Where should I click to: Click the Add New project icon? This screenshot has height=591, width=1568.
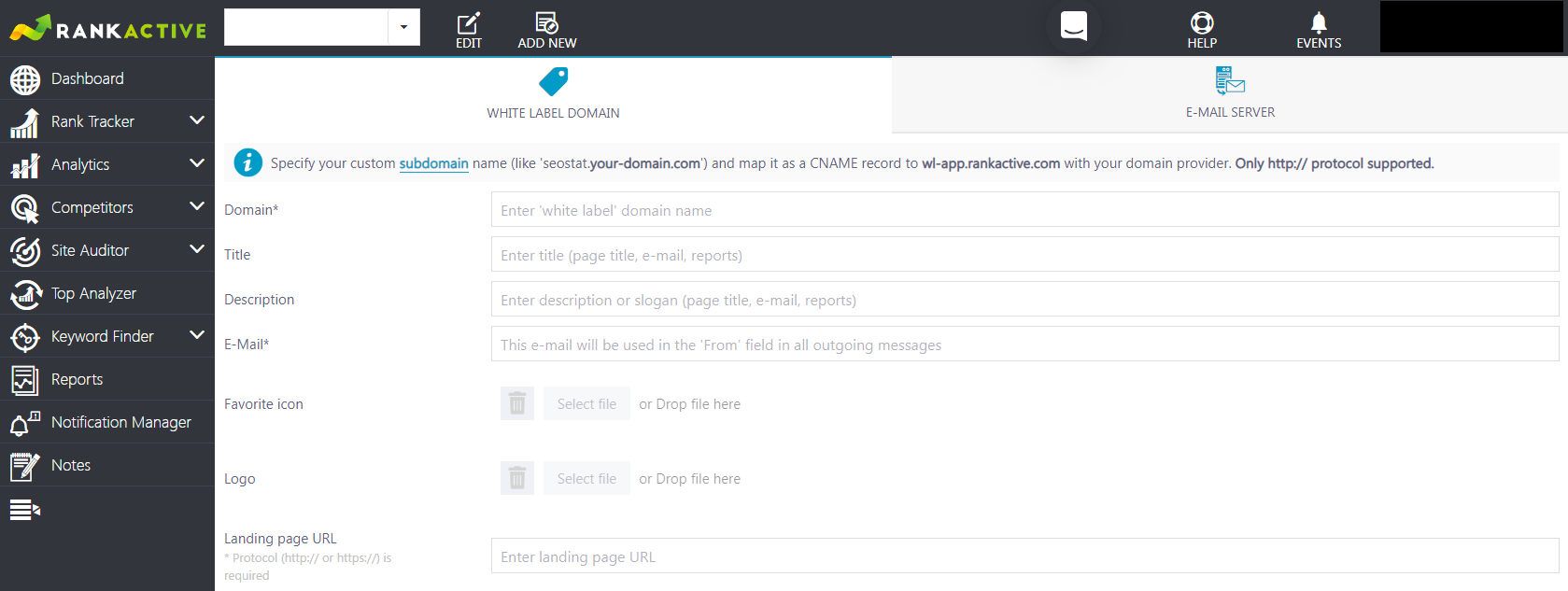tap(546, 22)
